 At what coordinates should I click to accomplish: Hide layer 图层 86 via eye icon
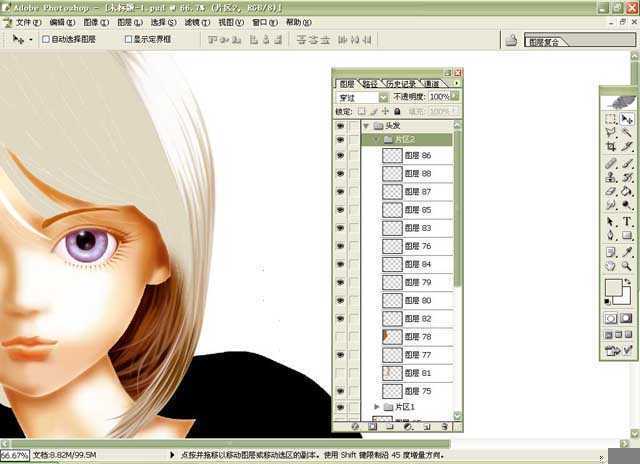point(340,155)
